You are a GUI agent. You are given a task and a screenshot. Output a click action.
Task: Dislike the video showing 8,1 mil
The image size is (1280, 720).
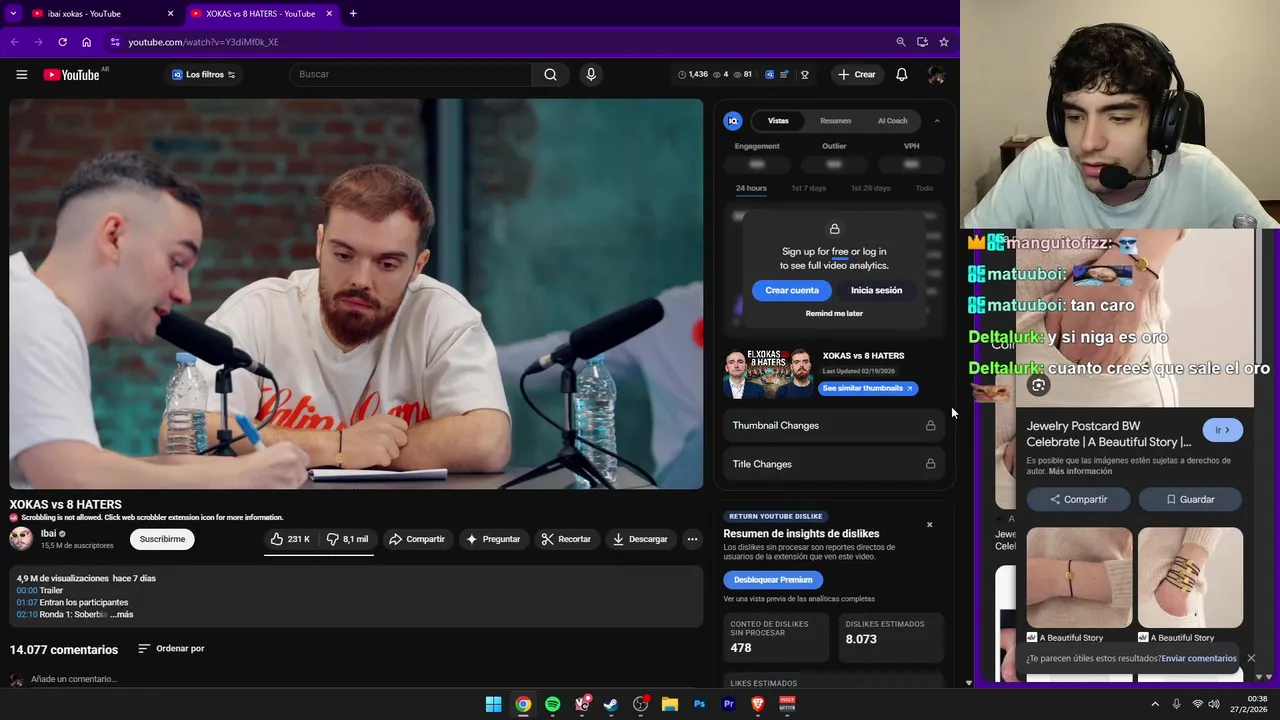[x=347, y=539]
